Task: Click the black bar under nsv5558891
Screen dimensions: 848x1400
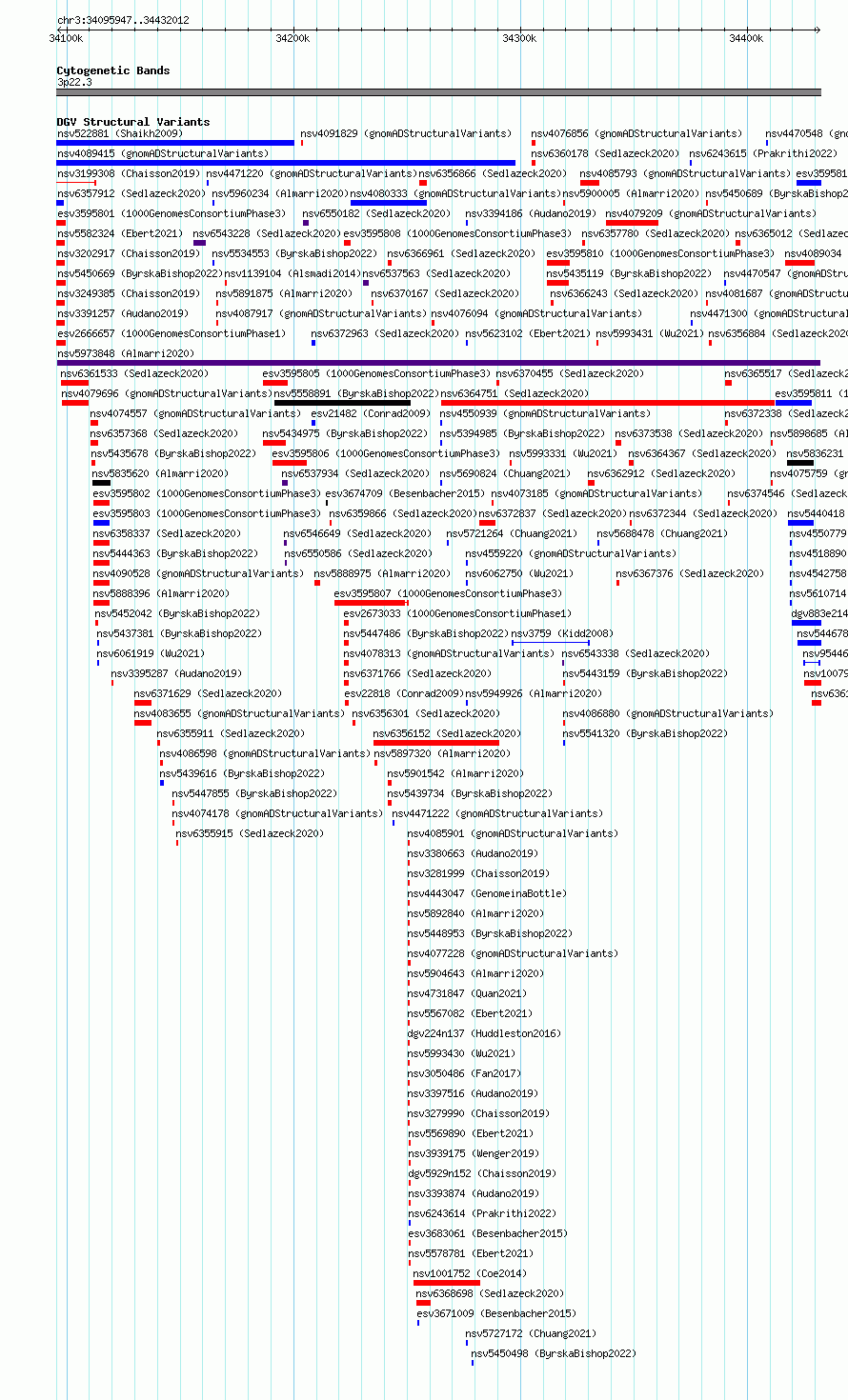Action: (x=342, y=403)
